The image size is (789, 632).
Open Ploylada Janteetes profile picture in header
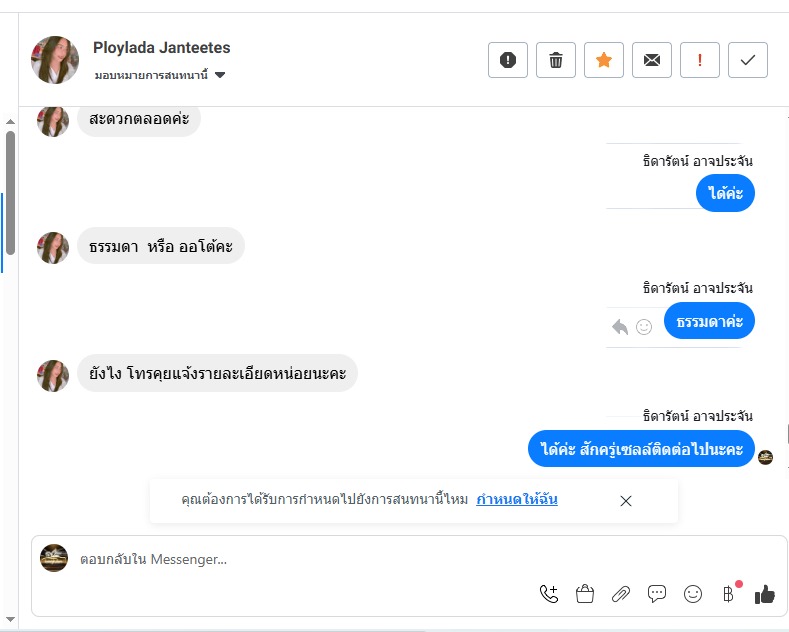pos(55,60)
